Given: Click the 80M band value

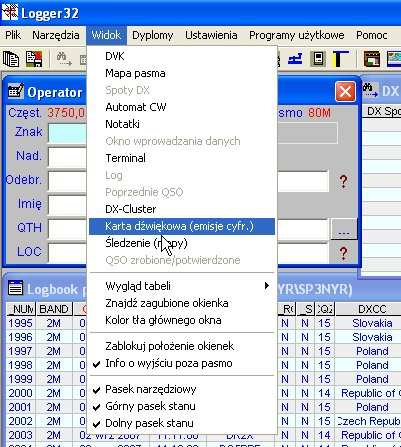Looking at the screenshot, I should [319, 113].
